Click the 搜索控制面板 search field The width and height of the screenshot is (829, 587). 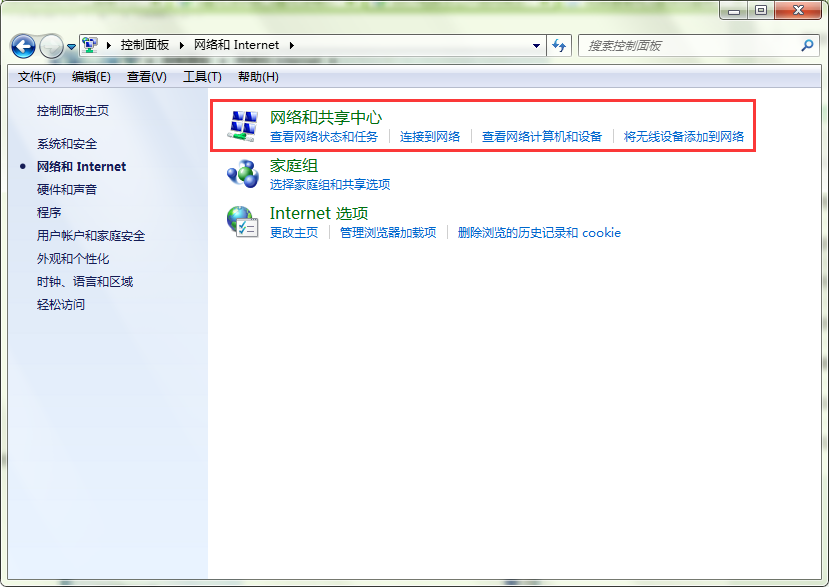(x=690, y=45)
